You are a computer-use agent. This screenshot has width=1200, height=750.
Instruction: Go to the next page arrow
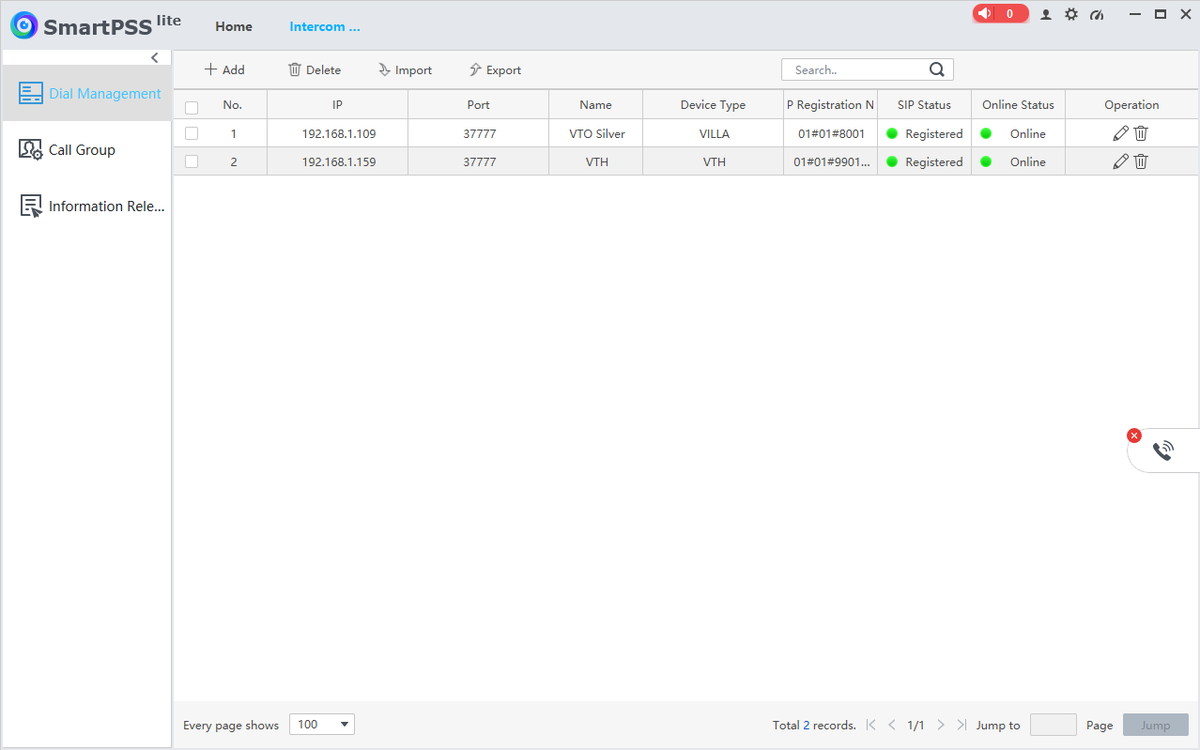point(940,725)
